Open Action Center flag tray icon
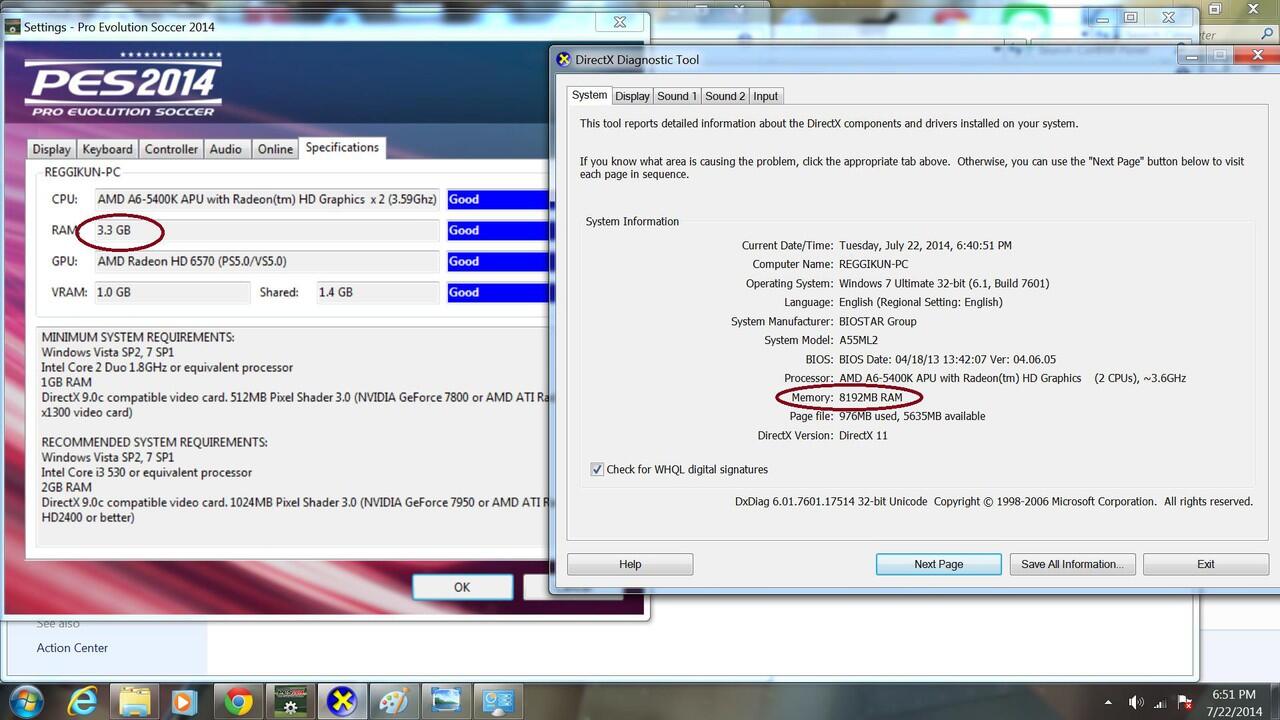The height and width of the screenshot is (720, 1280). (1187, 703)
